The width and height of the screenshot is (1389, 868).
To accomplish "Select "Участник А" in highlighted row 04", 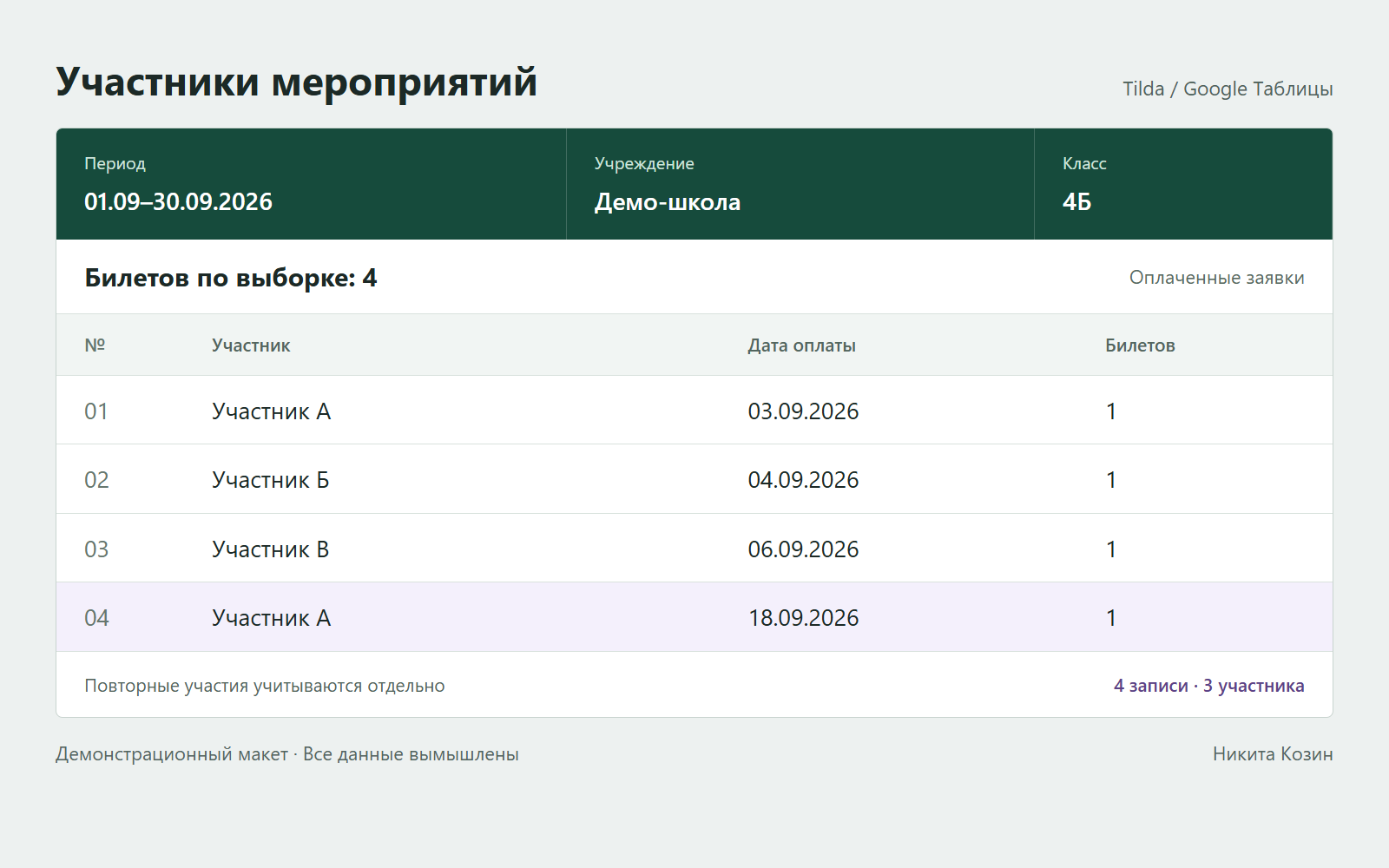I will [x=271, y=618].
